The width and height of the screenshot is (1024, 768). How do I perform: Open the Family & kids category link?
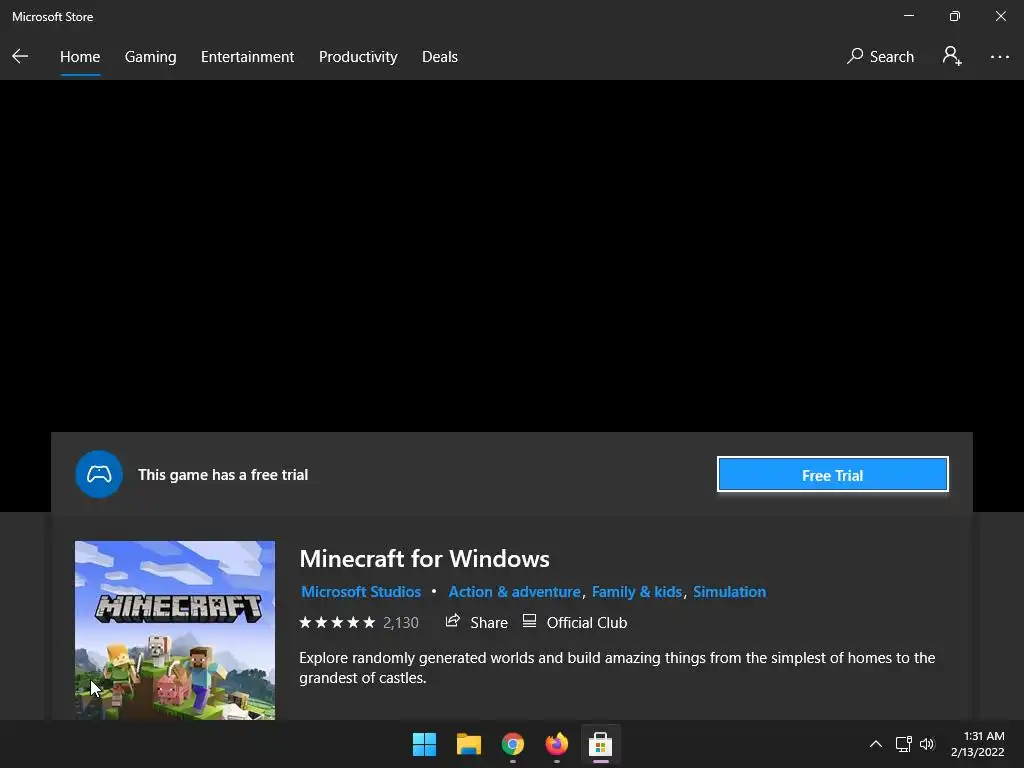click(x=637, y=592)
